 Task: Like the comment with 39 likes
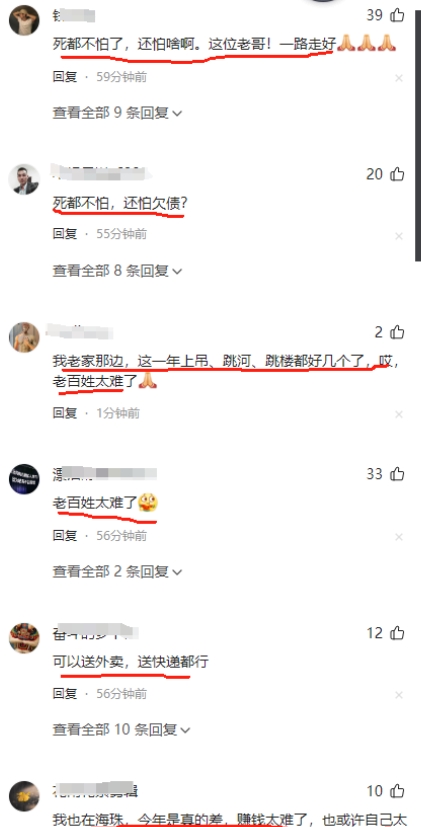[x=397, y=15]
